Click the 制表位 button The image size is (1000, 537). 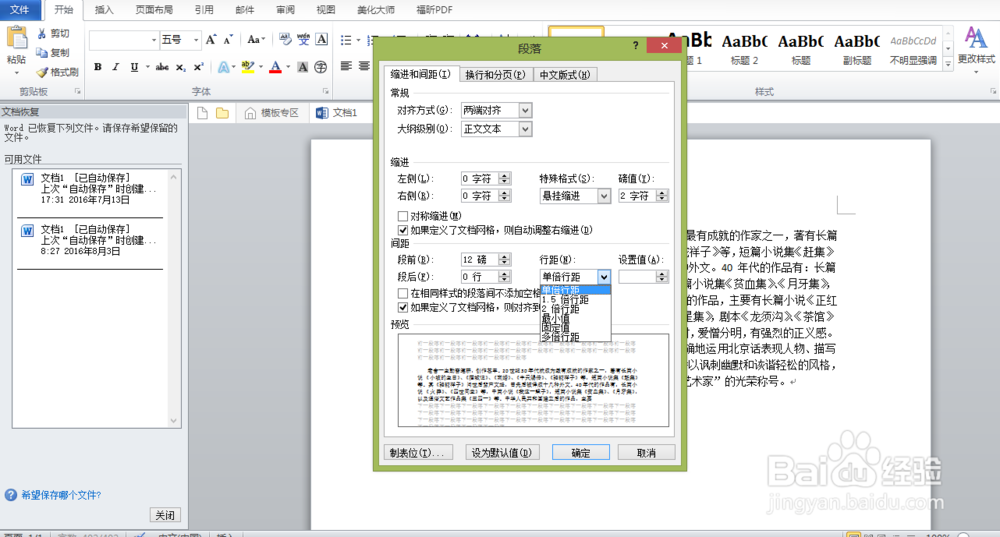pyautogui.click(x=419, y=452)
